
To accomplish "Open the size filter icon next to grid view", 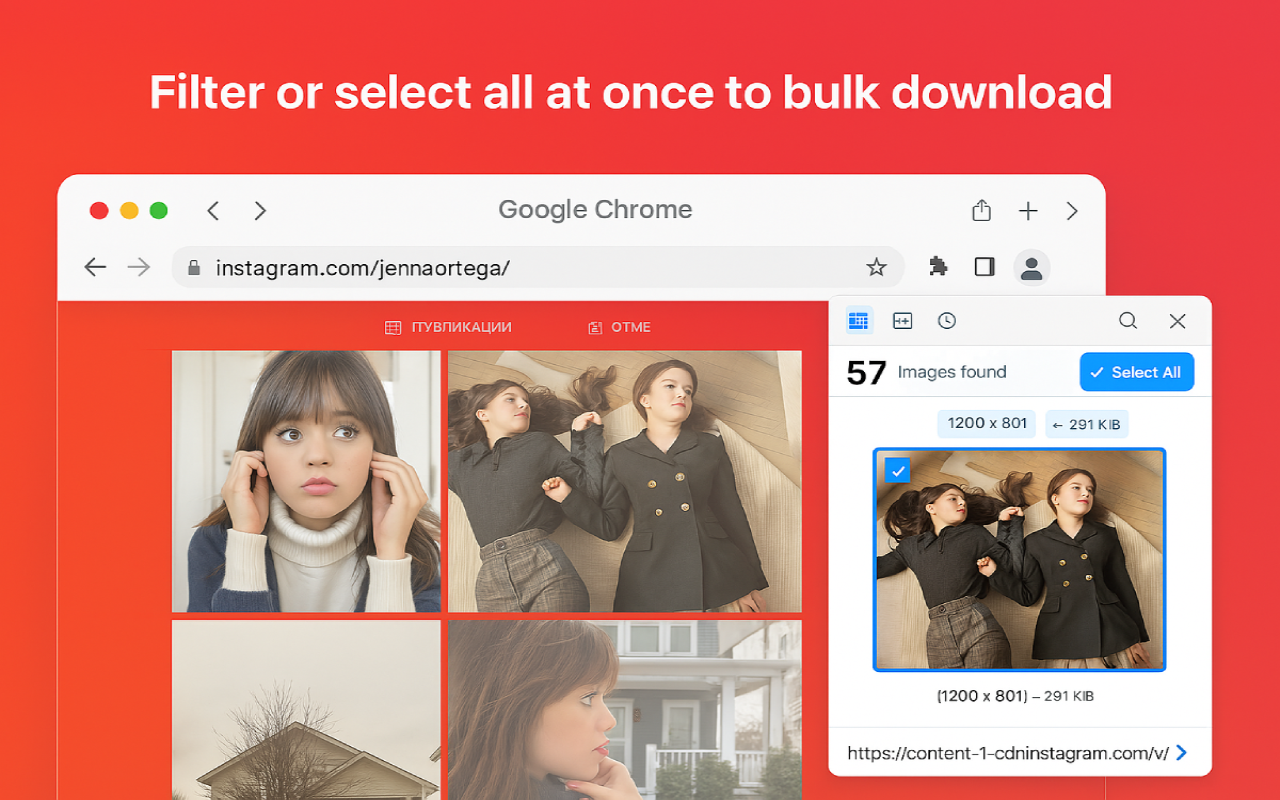I will tap(902, 320).
